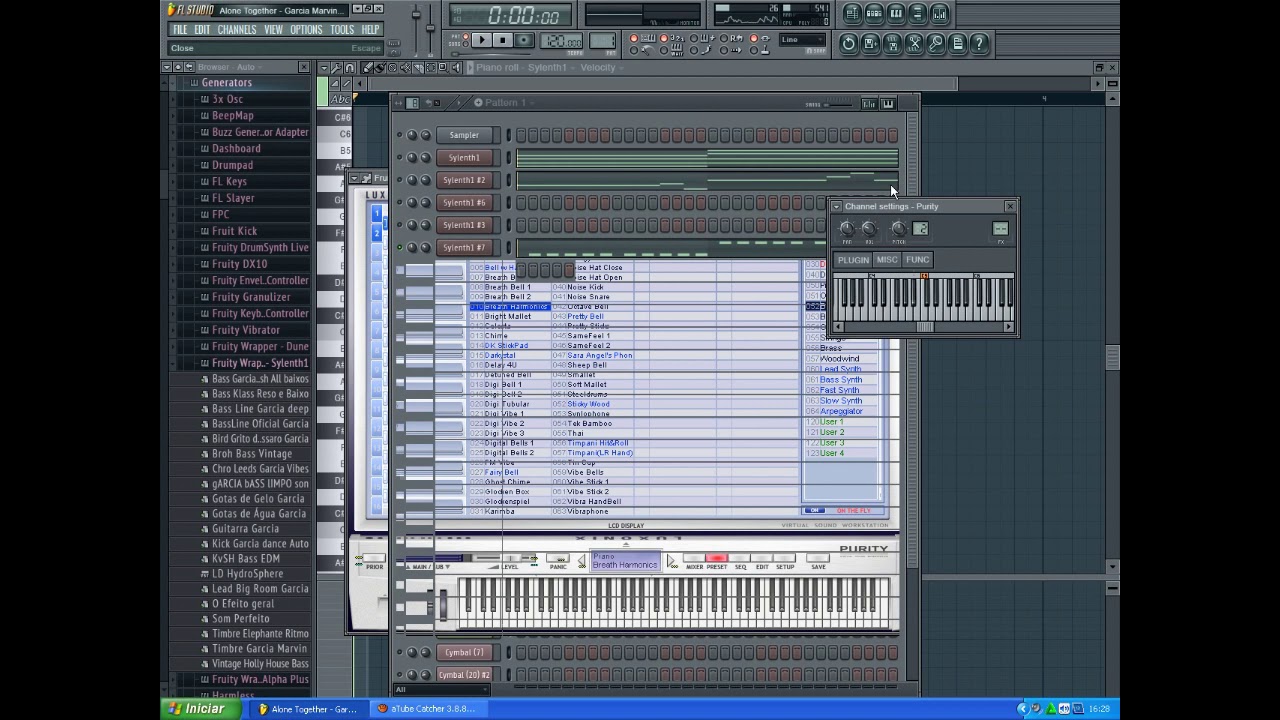
Task: Click the audio editor scissors icon
Action: 914,43
